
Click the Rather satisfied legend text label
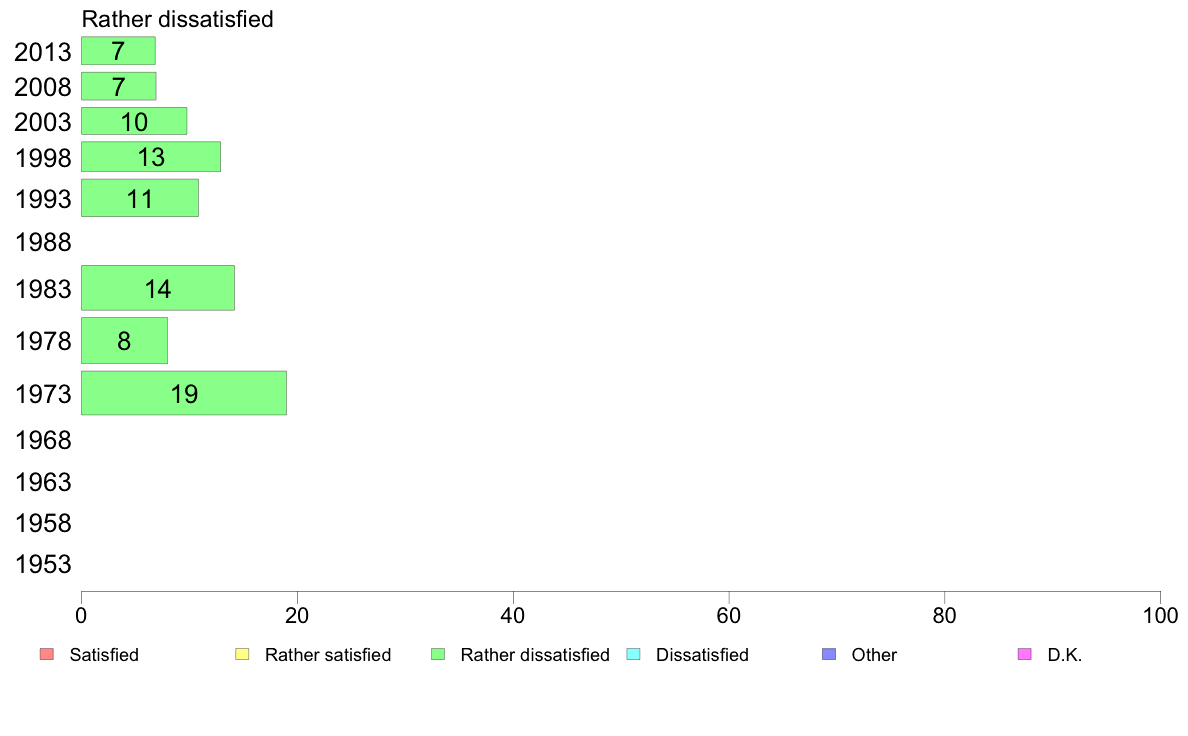tap(328, 655)
